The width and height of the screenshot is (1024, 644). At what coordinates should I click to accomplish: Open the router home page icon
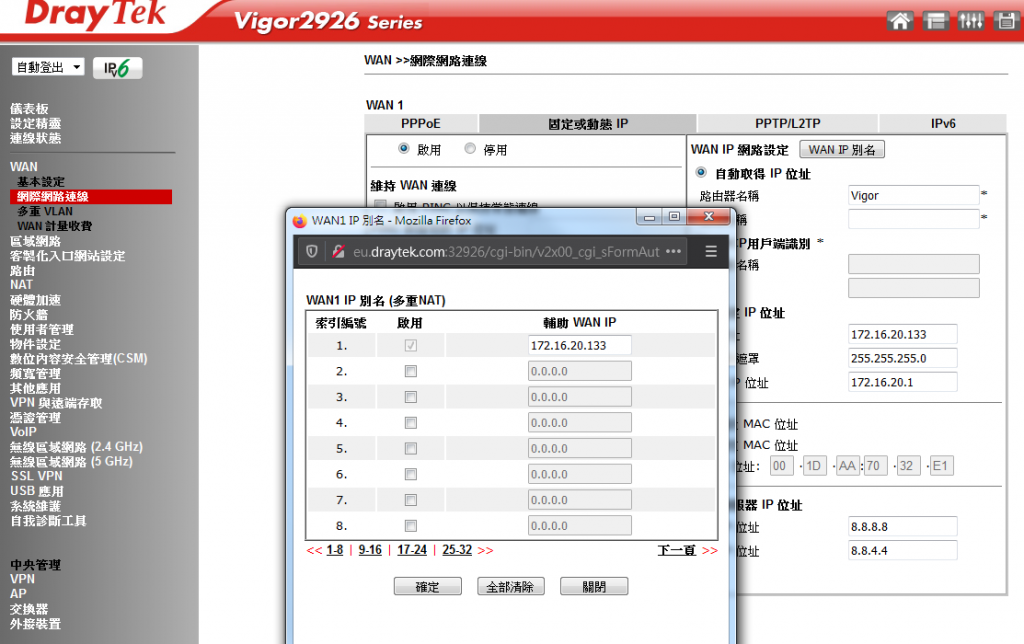tap(899, 21)
